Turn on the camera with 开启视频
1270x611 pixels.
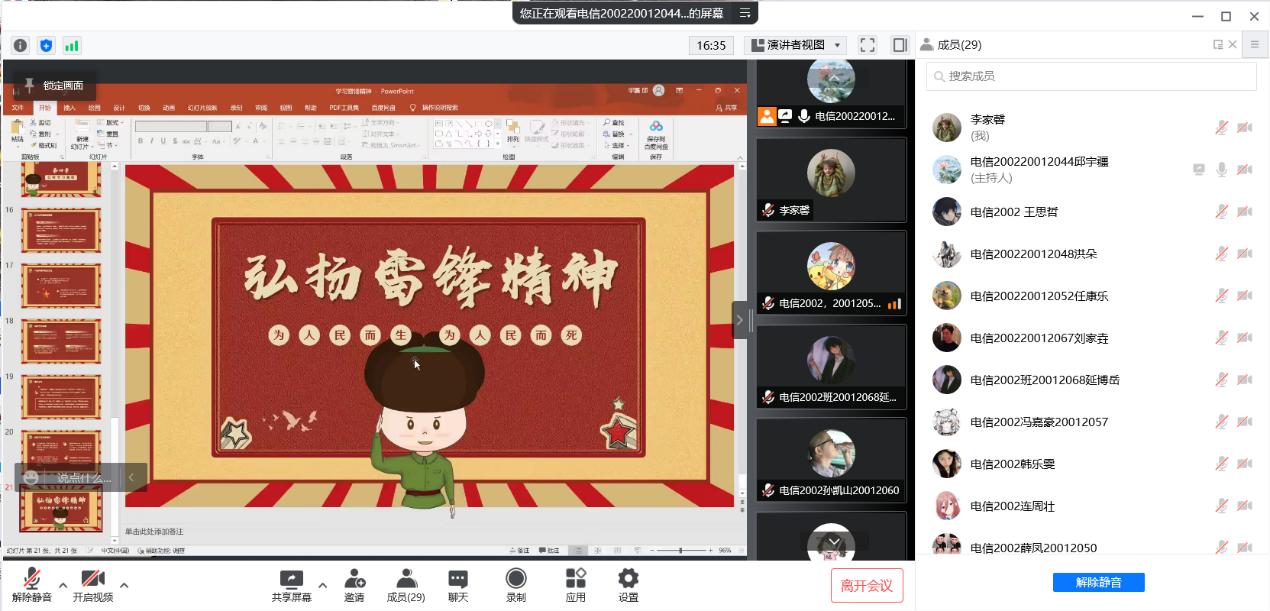93,585
